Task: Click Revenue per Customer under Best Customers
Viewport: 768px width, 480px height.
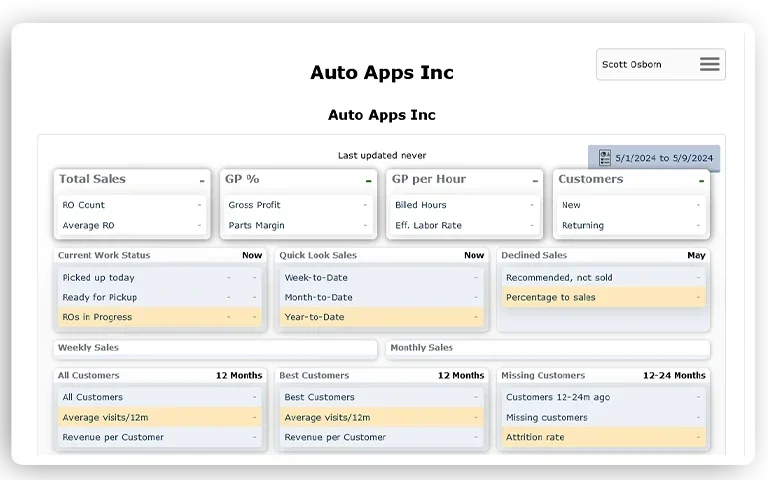Action: point(382,437)
